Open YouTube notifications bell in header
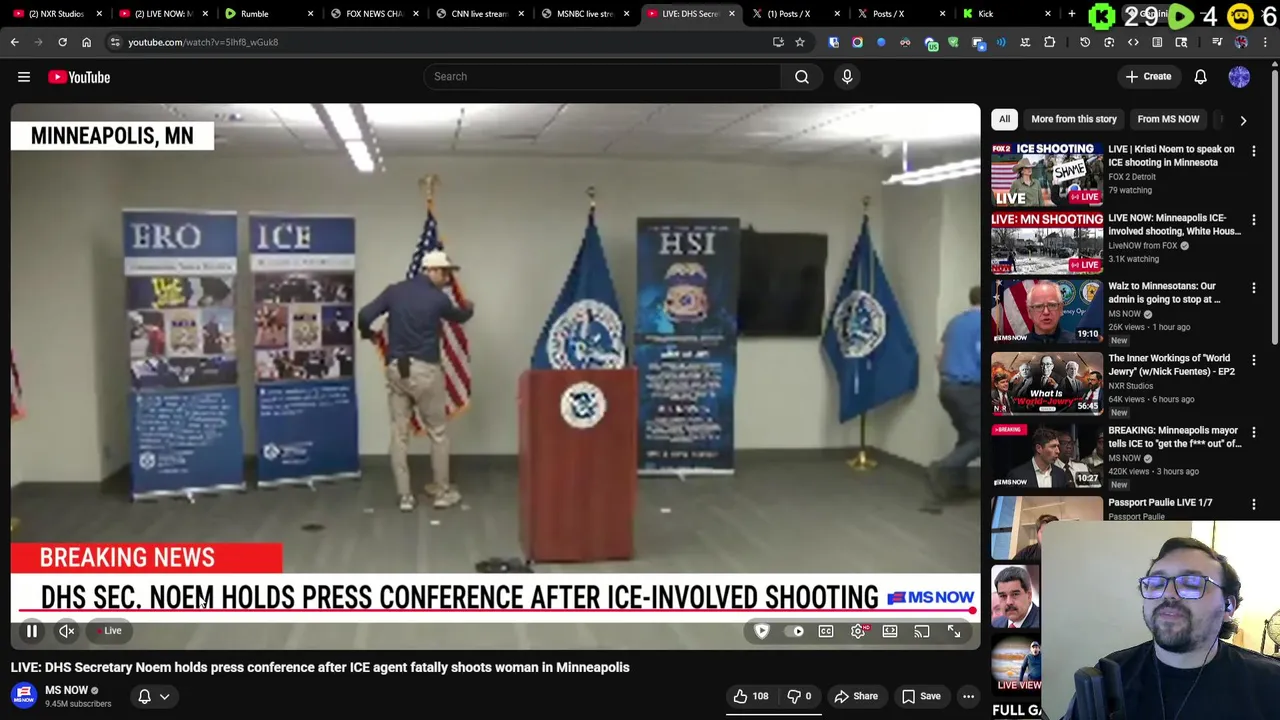Image resolution: width=1280 pixels, height=720 pixels. 1200,77
